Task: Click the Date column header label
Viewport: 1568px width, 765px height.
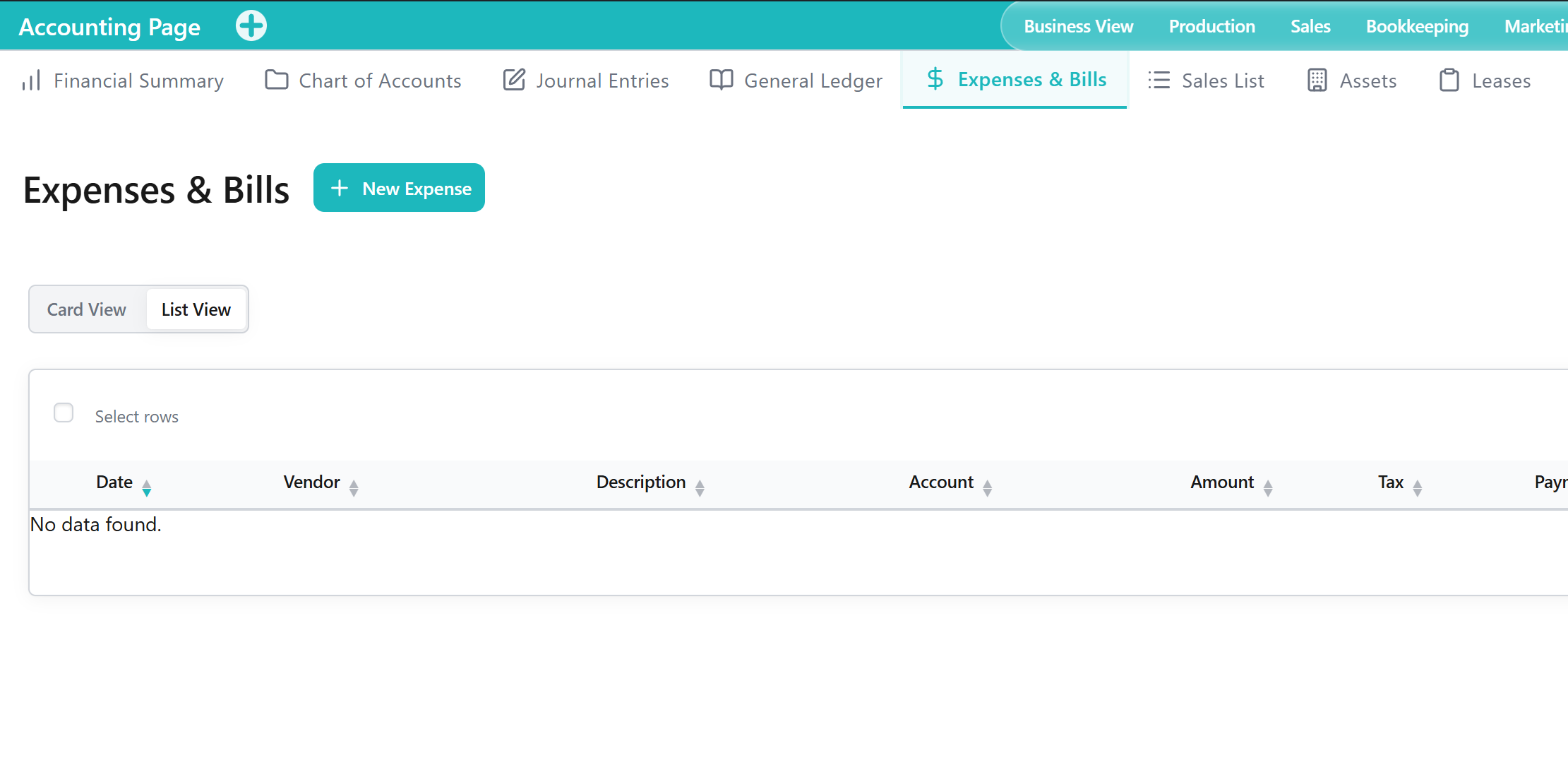Action: 114,482
